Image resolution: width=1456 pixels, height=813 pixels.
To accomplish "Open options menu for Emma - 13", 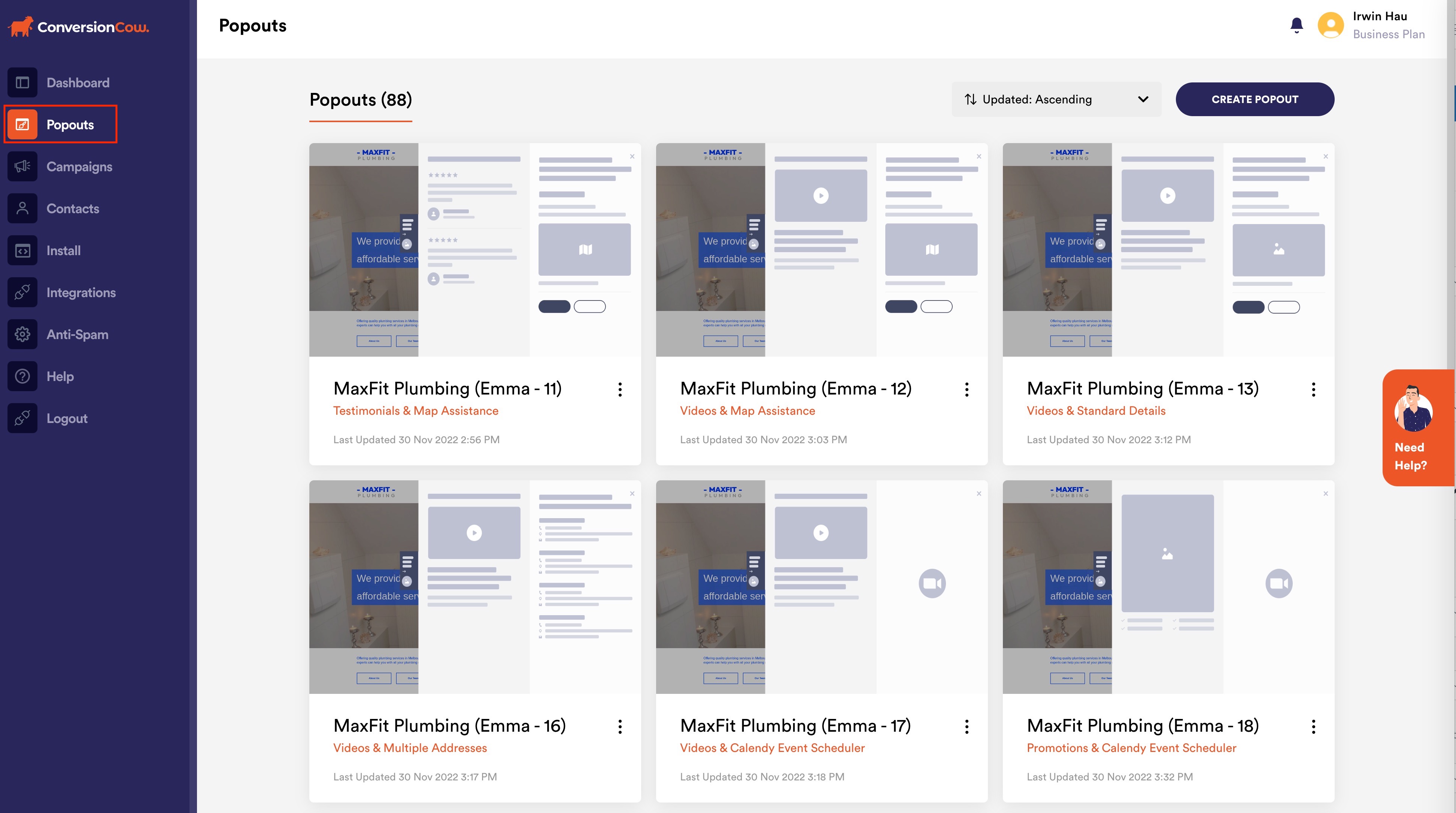I will tap(1314, 390).
